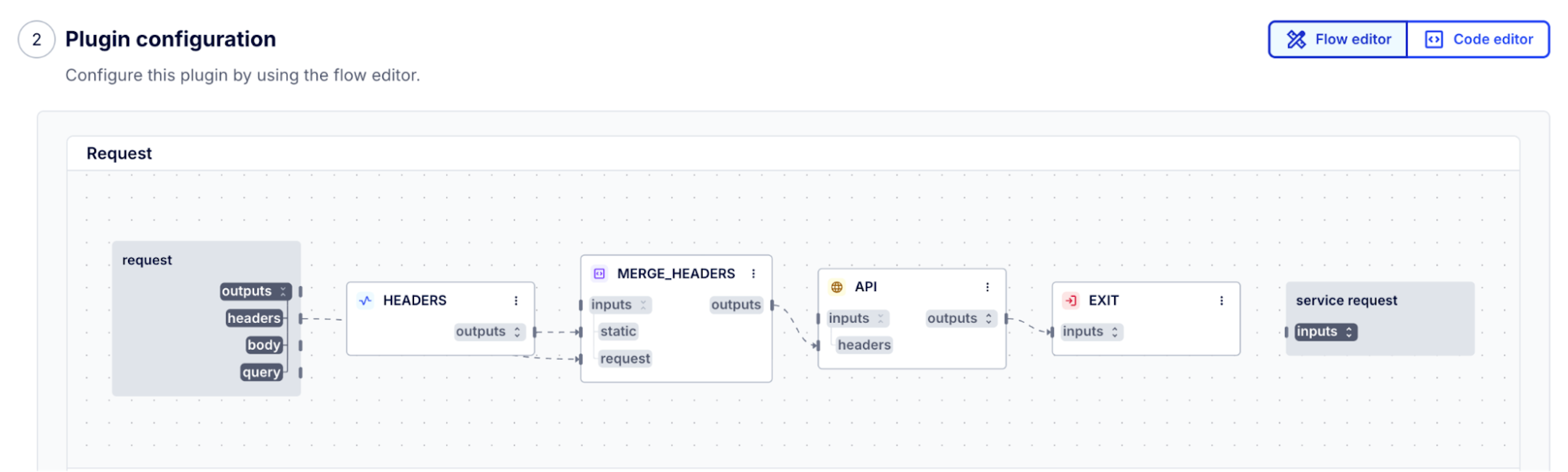The height and width of the screenshot is (472, 1568).
Task: Select the request node body output
Action: (264, 345)
